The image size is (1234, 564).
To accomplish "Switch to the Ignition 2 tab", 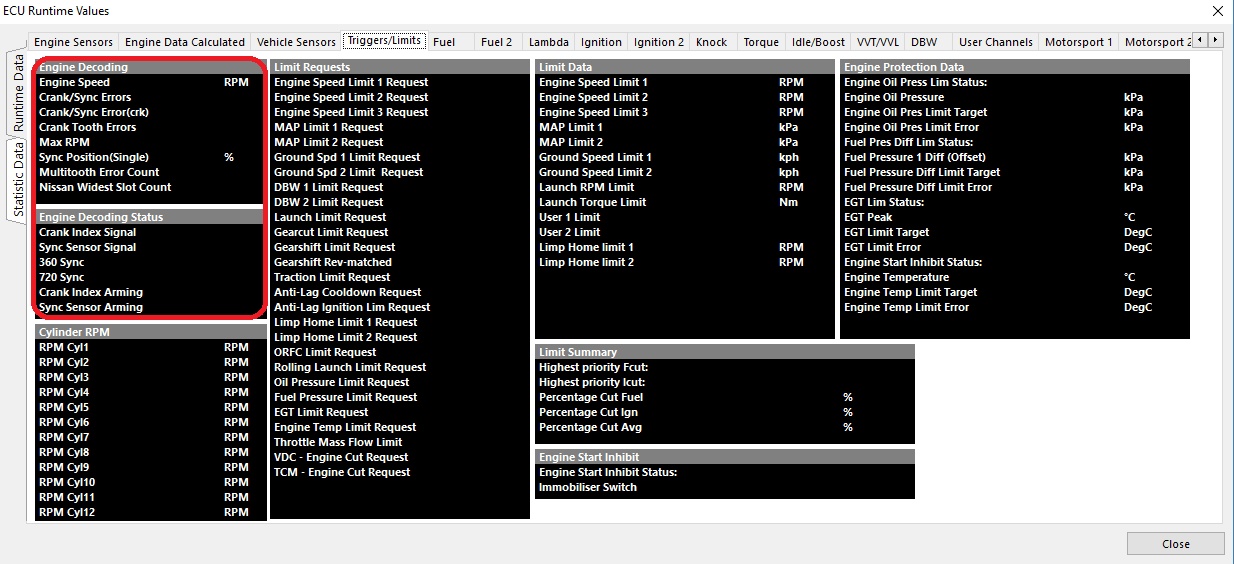I will click(659, 42).
